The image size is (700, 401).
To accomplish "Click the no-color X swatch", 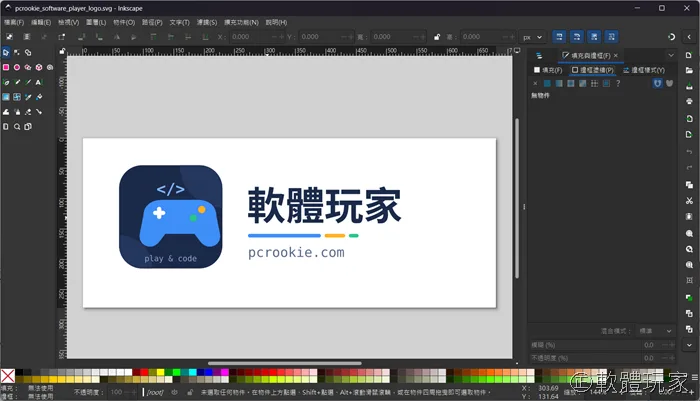I will click(8, 376).
